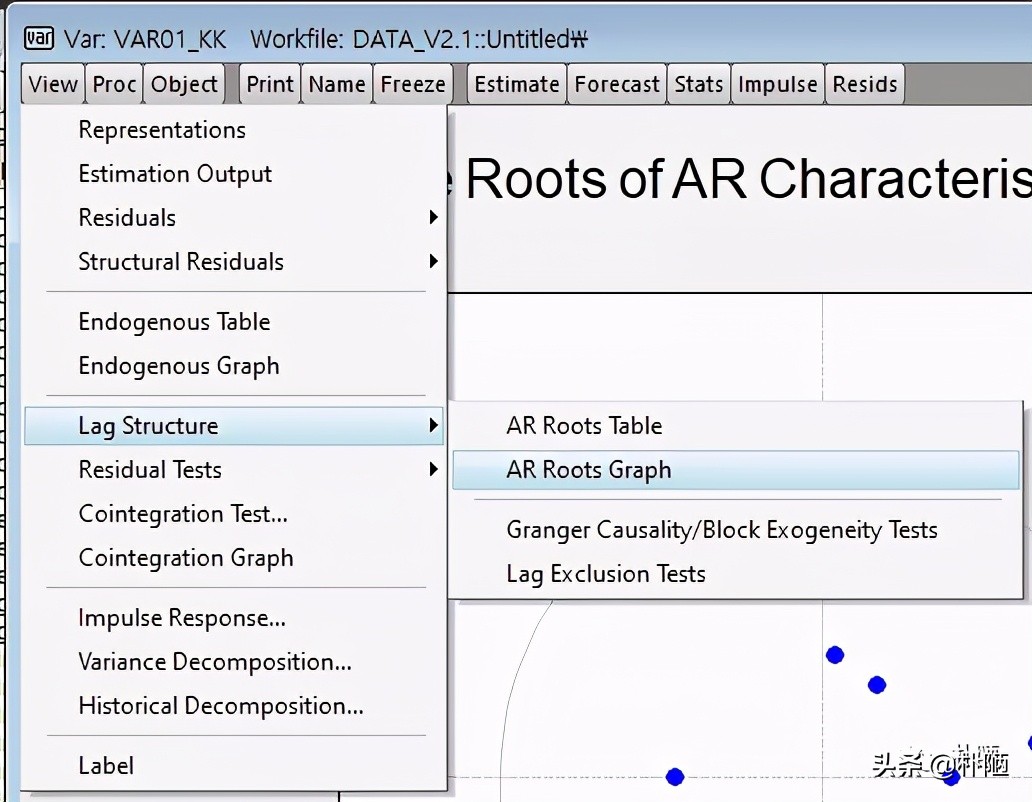Choose Impulse Response... menu entry
The width and height of the screenshot is (1032, 802).
click(x=234, y=618)
